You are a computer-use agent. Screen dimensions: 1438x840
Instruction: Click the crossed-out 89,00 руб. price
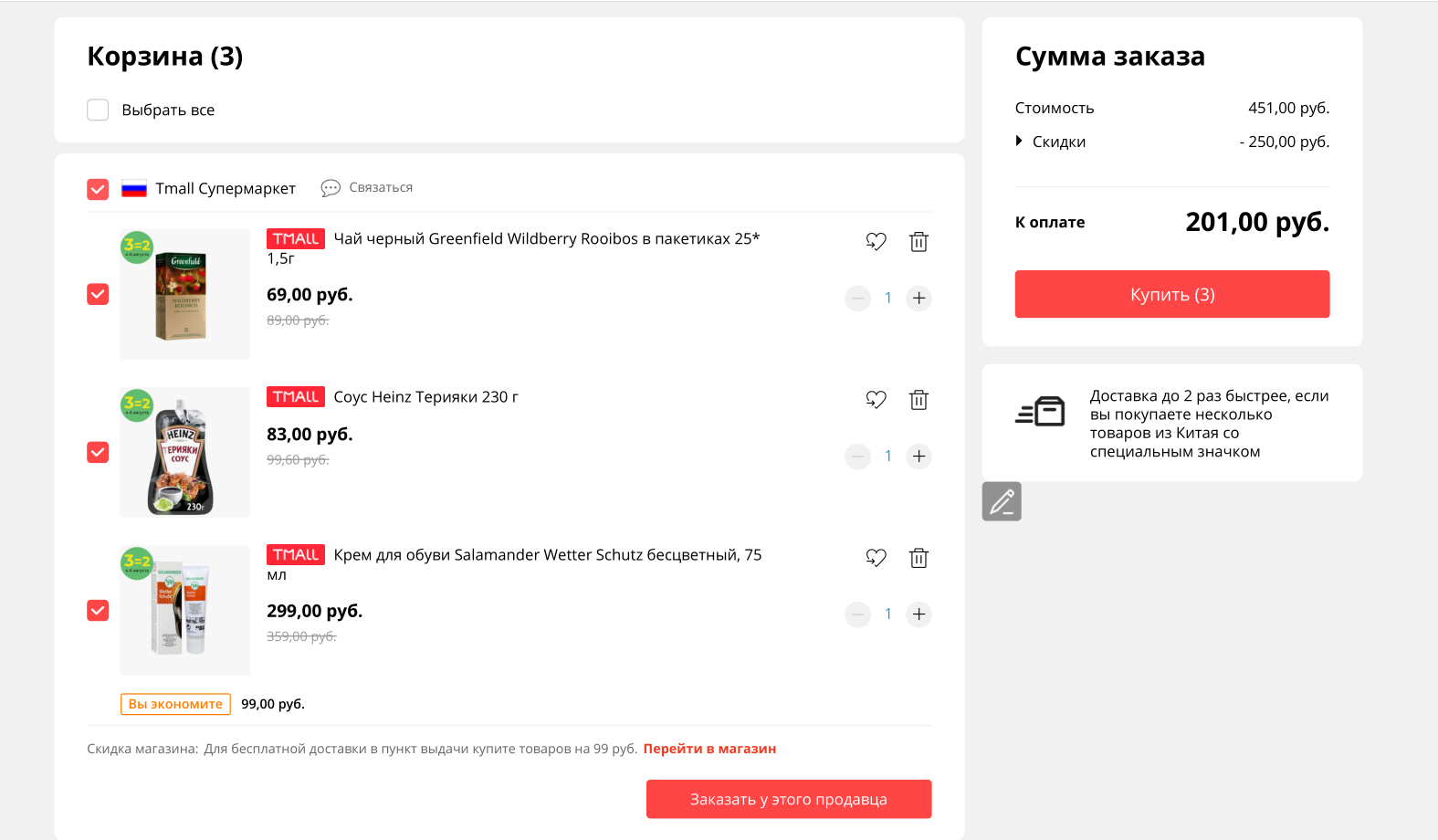298,320
